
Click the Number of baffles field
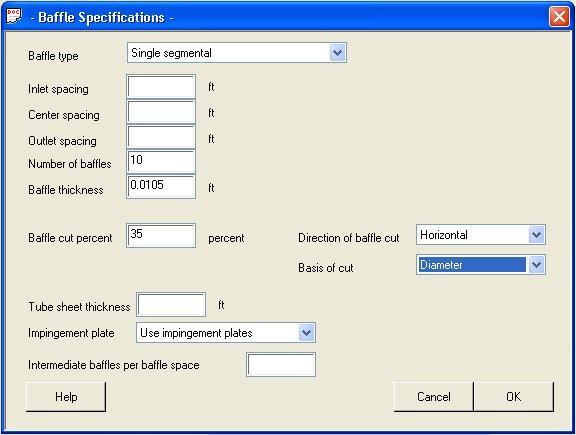161,162
